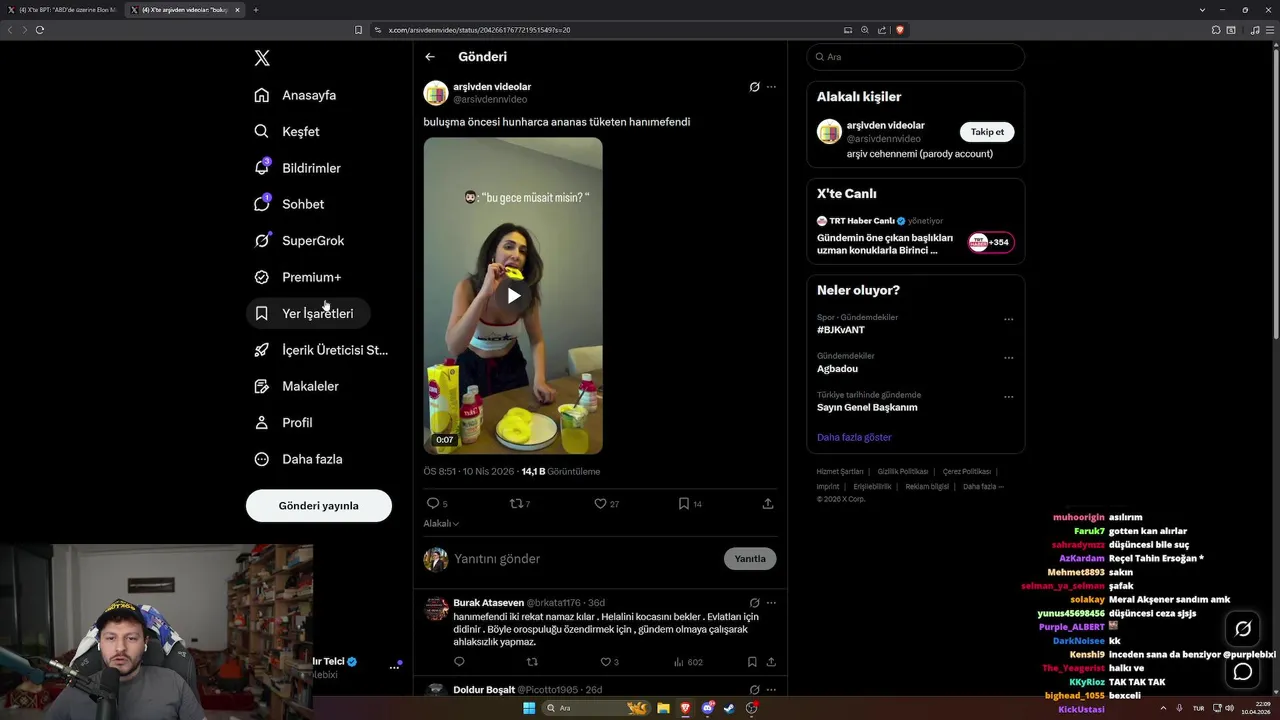The height and width of the screenshot is (720, 1280).
Task: Open the account switcher three-dot menu
Action: tap(394, 667)
